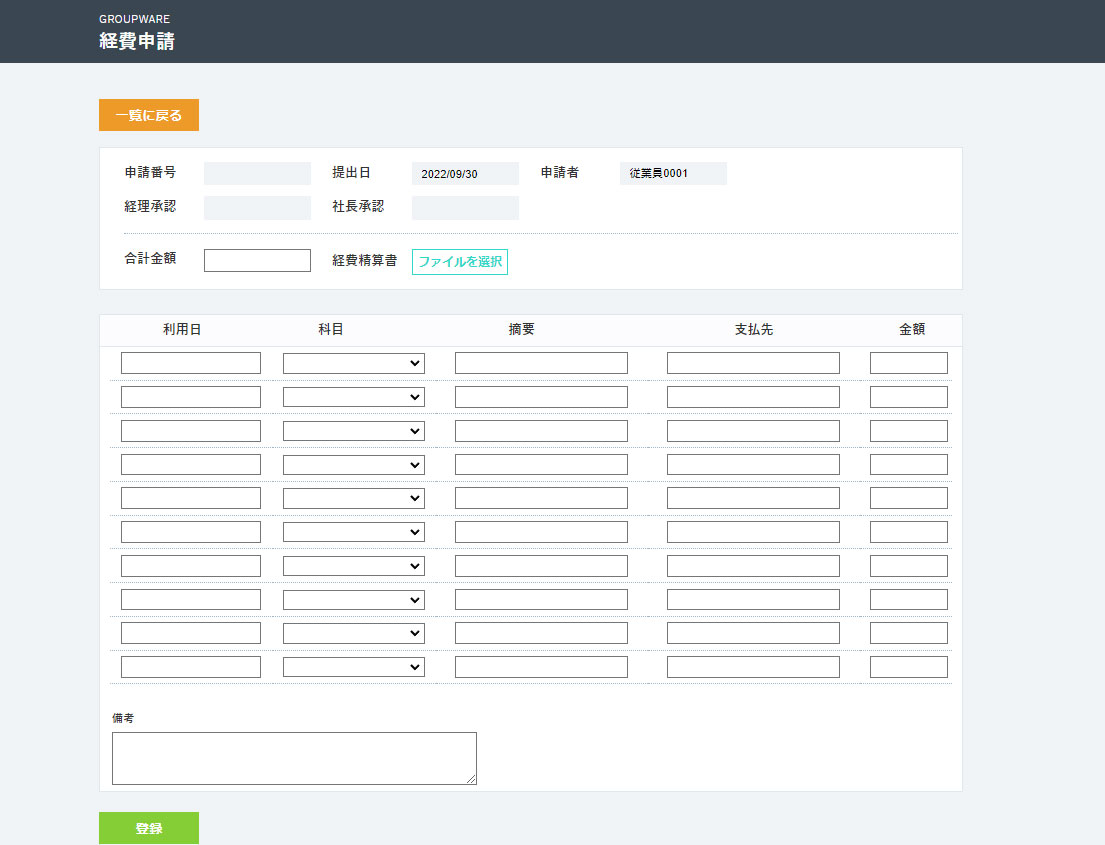The image size is (1105, 845).
Task: Click the 申請者 field showing 従業員0001
Action: 673,174
